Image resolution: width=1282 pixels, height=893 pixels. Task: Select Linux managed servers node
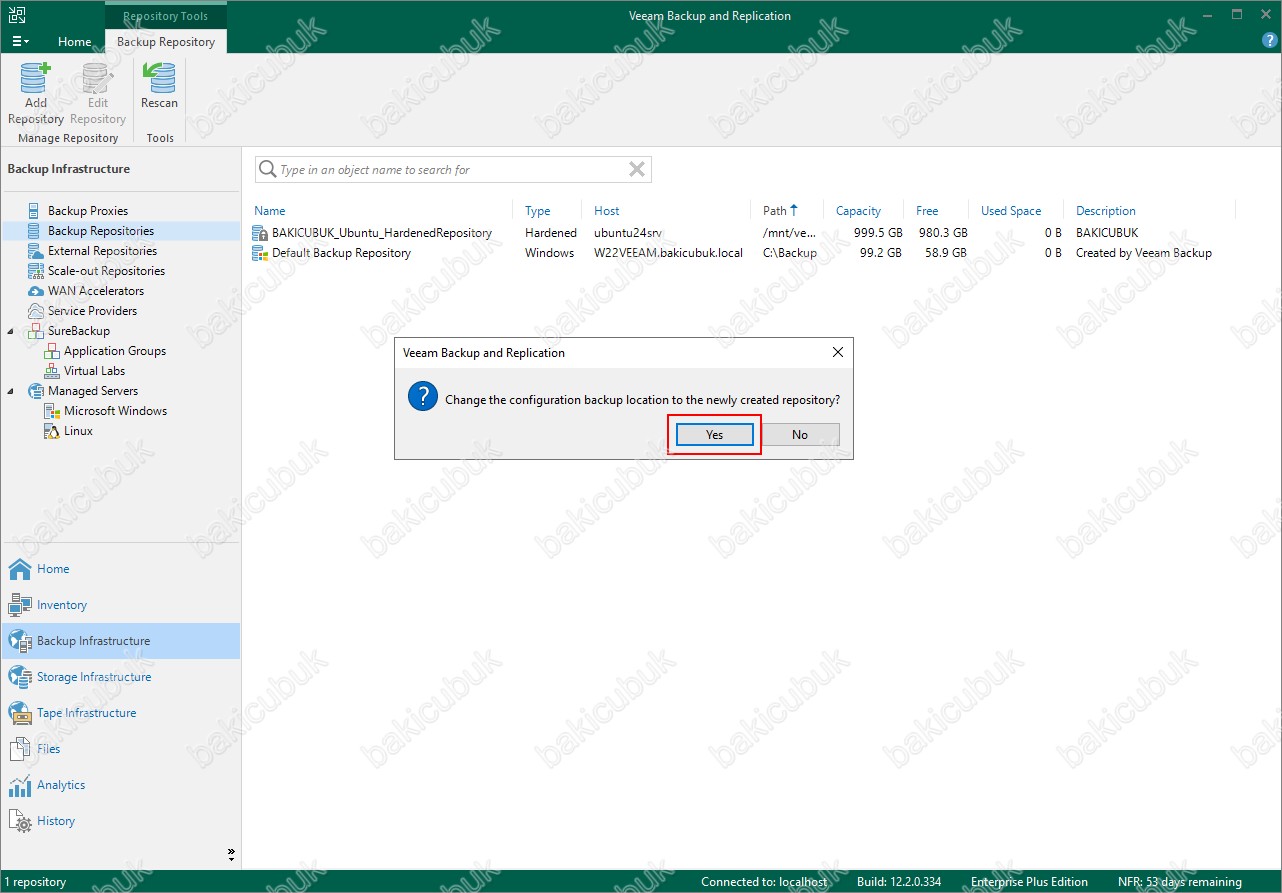tap(78, 431)
